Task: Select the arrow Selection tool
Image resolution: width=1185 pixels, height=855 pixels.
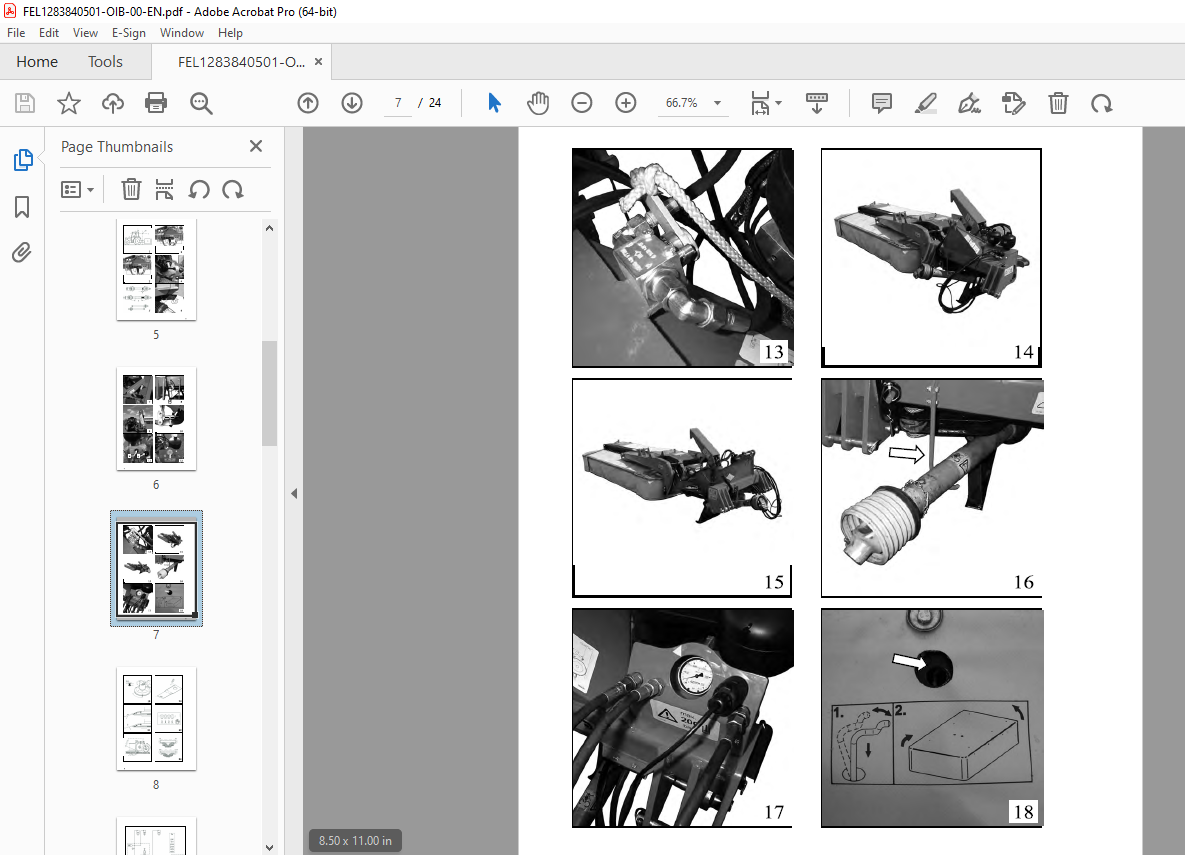Action: [x=494, y=103]
